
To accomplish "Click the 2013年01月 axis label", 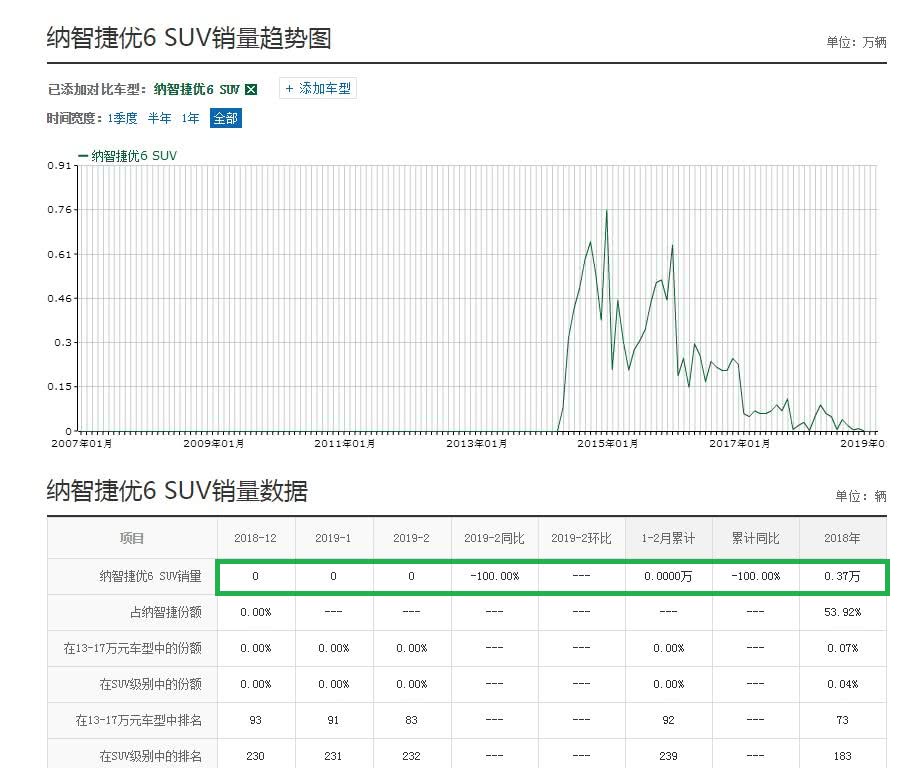I will (x=477, y=444).
